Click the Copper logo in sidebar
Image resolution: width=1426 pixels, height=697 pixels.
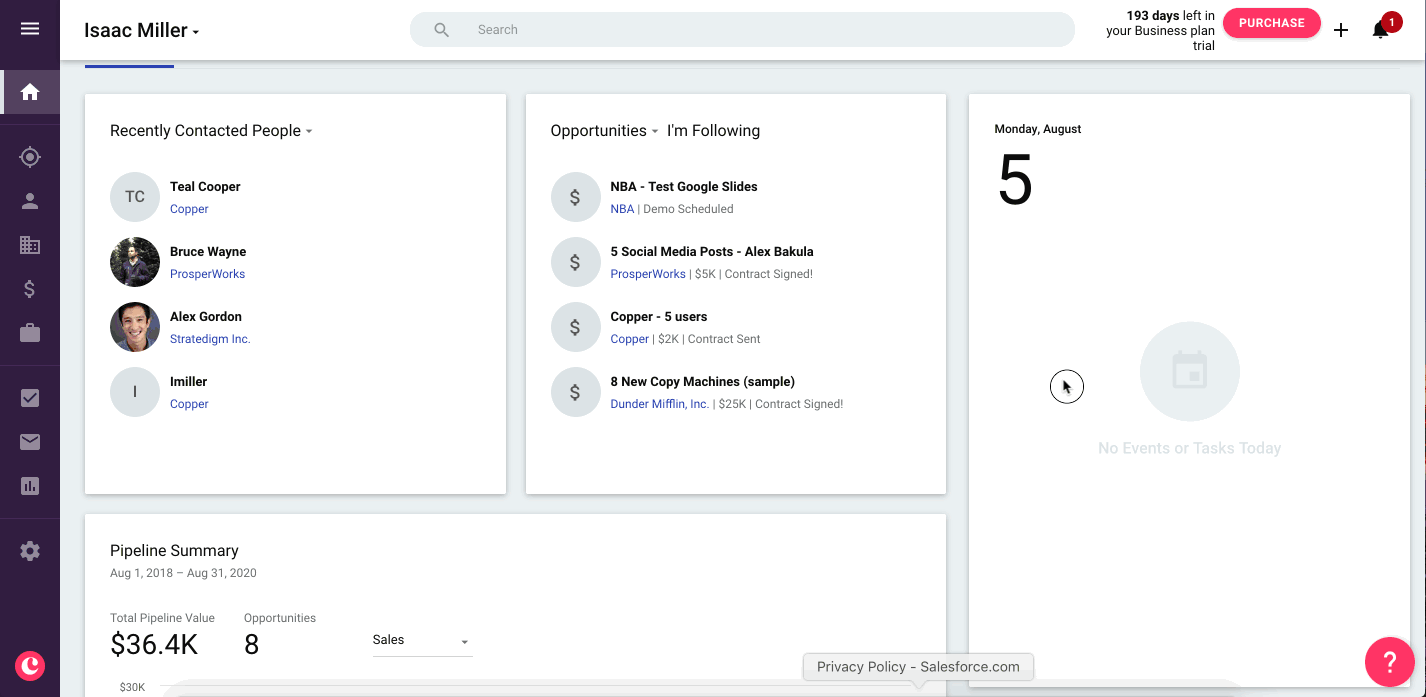tap(30, 665)
